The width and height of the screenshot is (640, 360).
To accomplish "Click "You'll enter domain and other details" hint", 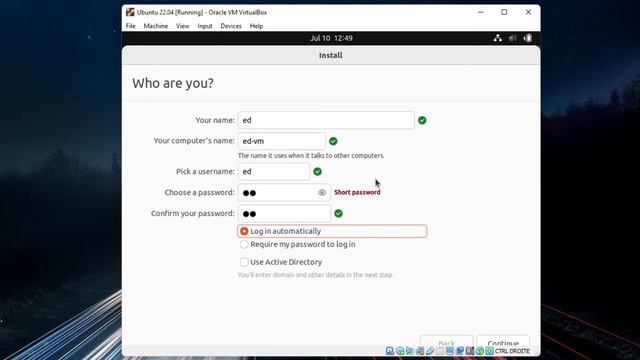I will 316,275.
